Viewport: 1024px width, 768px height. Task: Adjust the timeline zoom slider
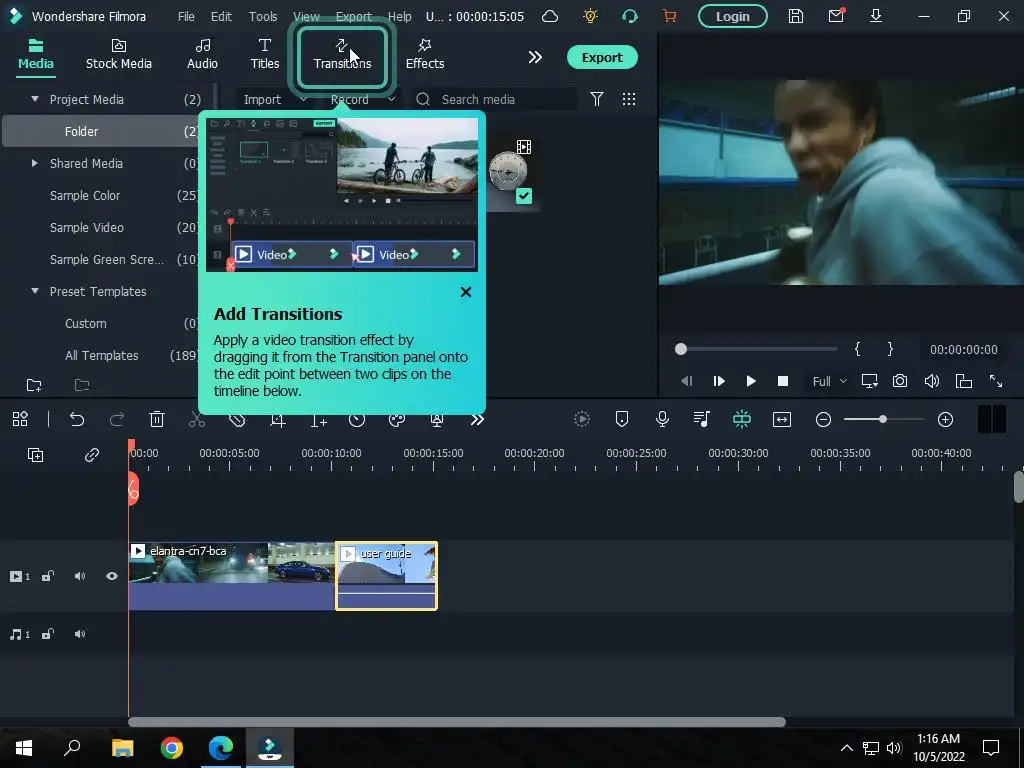pyautogui.click(x=883, y=419)
